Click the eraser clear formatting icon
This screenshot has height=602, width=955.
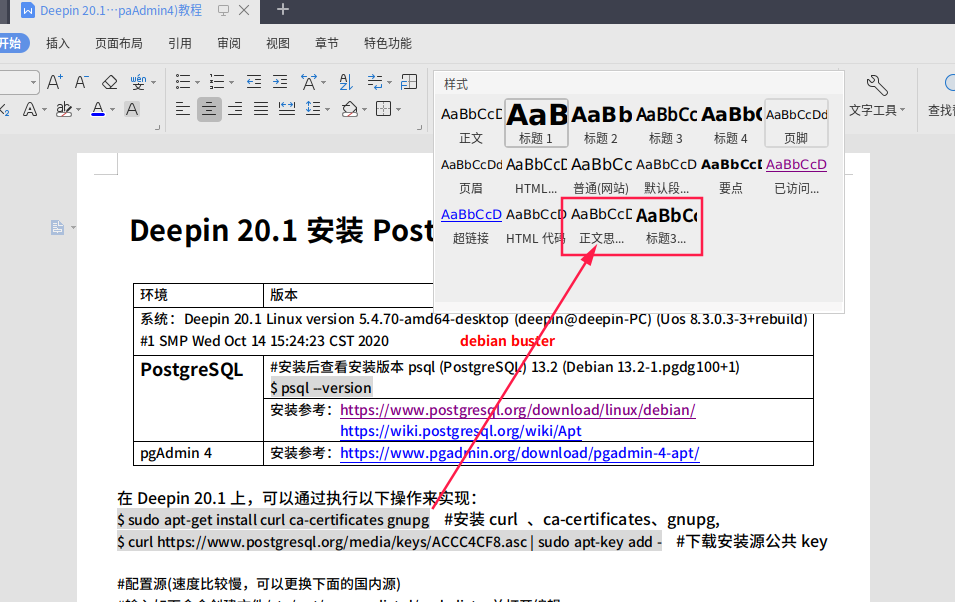coord(110,82)
